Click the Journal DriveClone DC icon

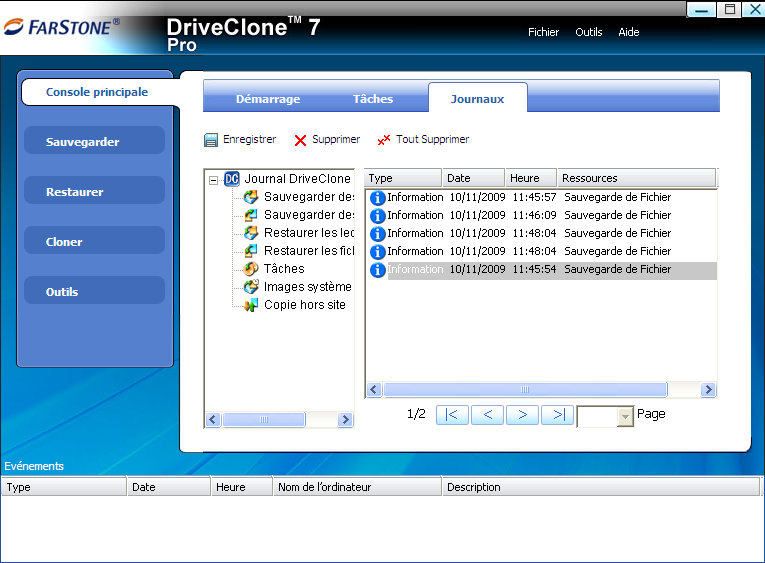tap(231, 179)
